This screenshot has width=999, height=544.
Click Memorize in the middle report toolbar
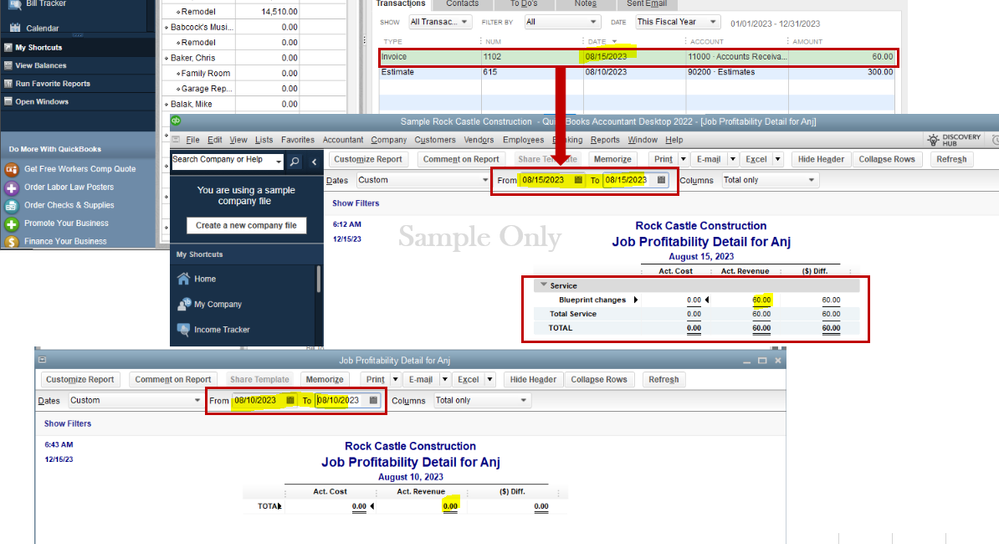point(612,159)
